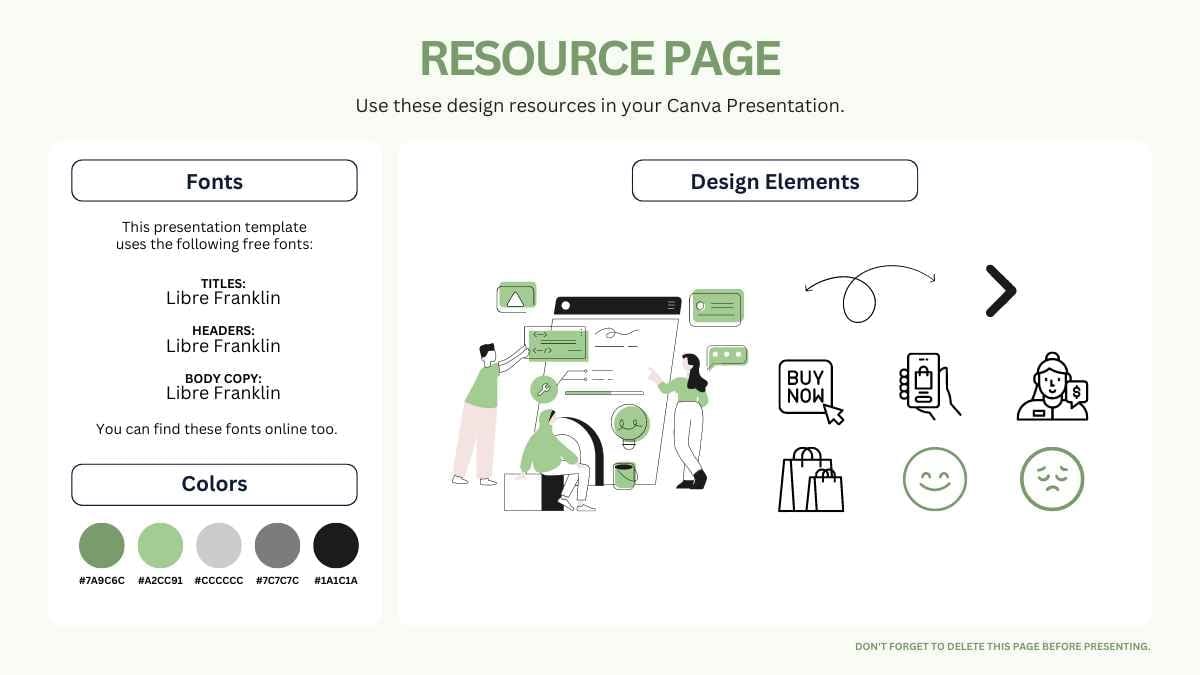Click the green toggle card beside browser window

pyautogui.click(x=718, y=307)
